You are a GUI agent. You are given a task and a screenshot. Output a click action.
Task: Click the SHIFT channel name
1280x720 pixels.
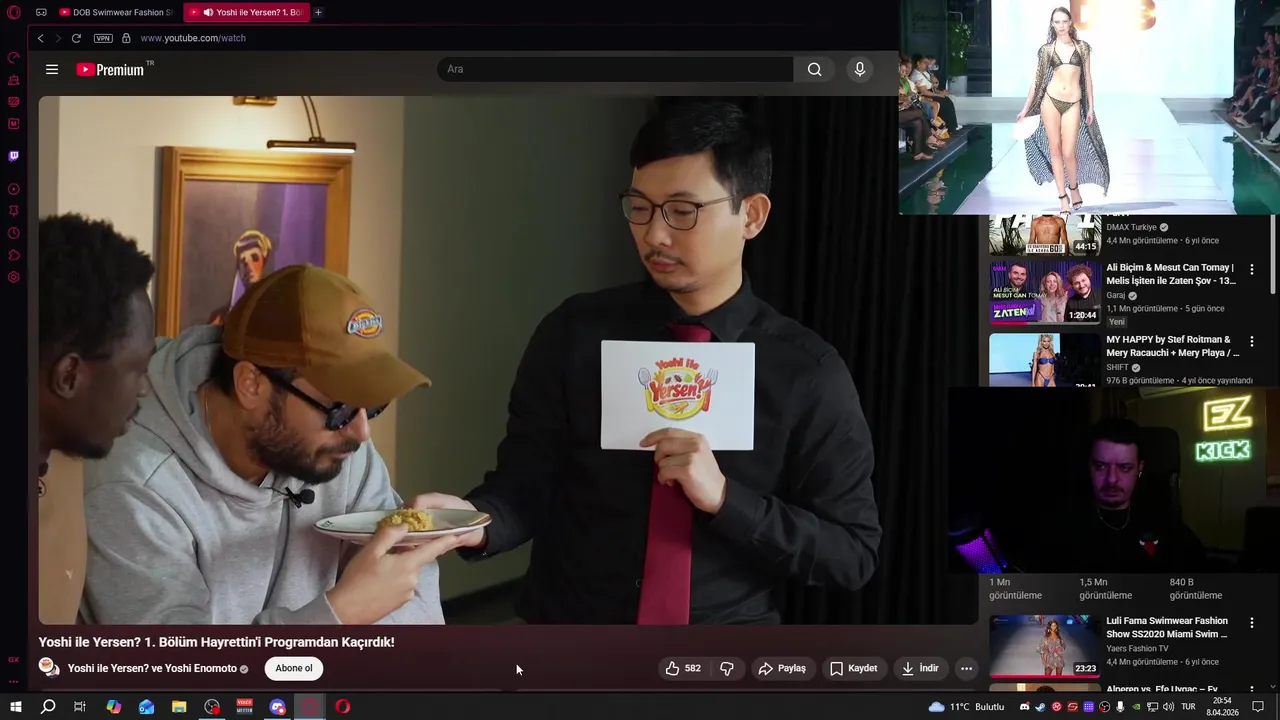click(1116, 368)
